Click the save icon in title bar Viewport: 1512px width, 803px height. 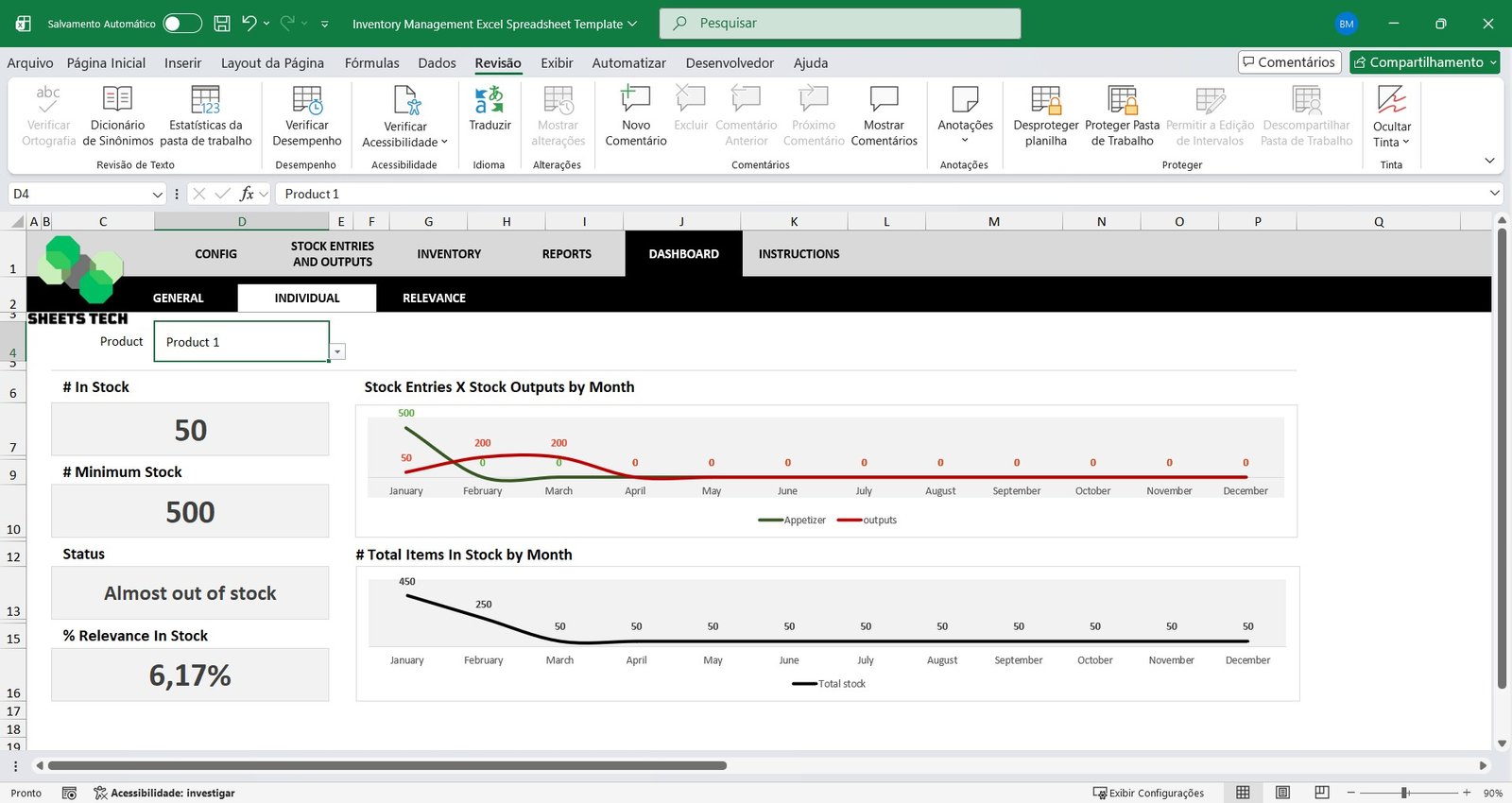click(x=222, y=24)
